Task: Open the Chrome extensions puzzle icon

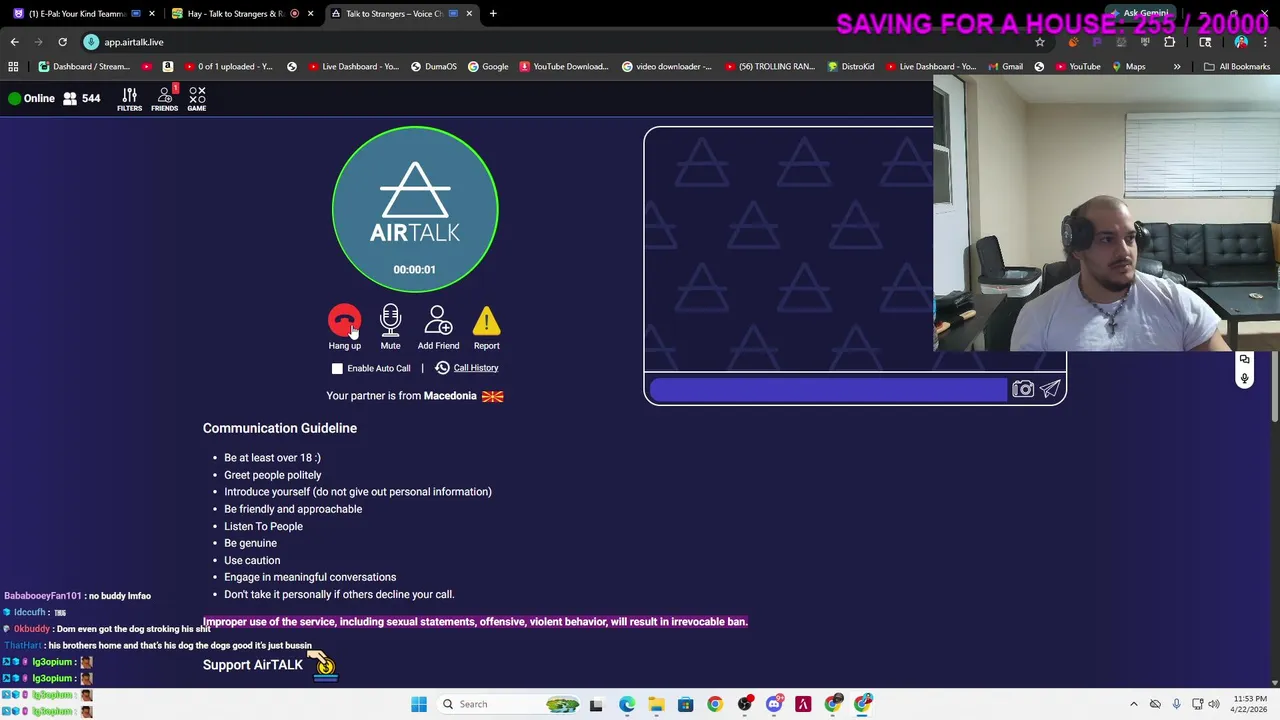Action: click(1169, 42)
